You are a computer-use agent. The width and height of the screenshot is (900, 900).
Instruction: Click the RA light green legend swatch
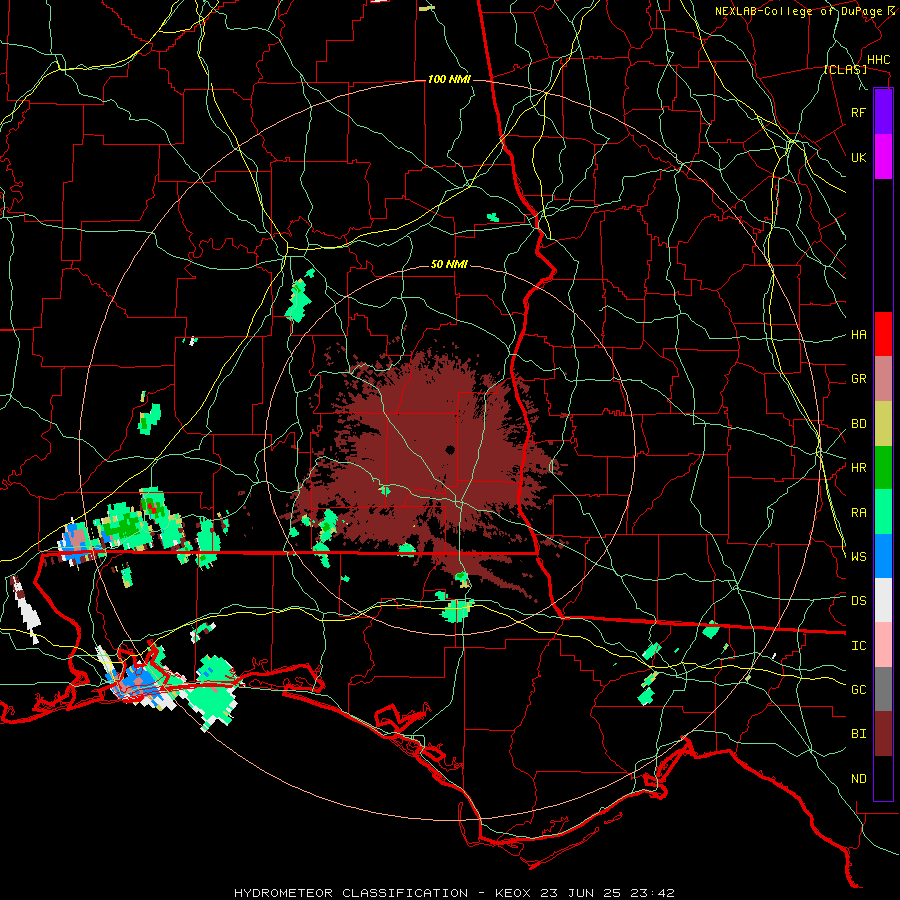883,512
